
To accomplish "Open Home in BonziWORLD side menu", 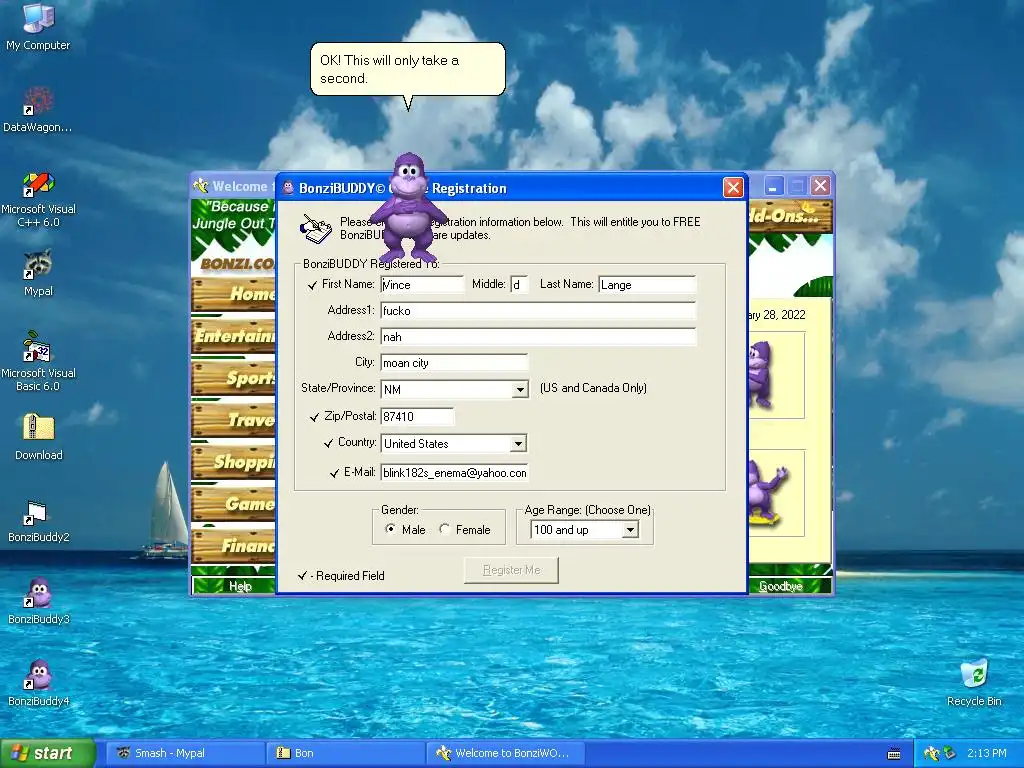I will point(234,295).
